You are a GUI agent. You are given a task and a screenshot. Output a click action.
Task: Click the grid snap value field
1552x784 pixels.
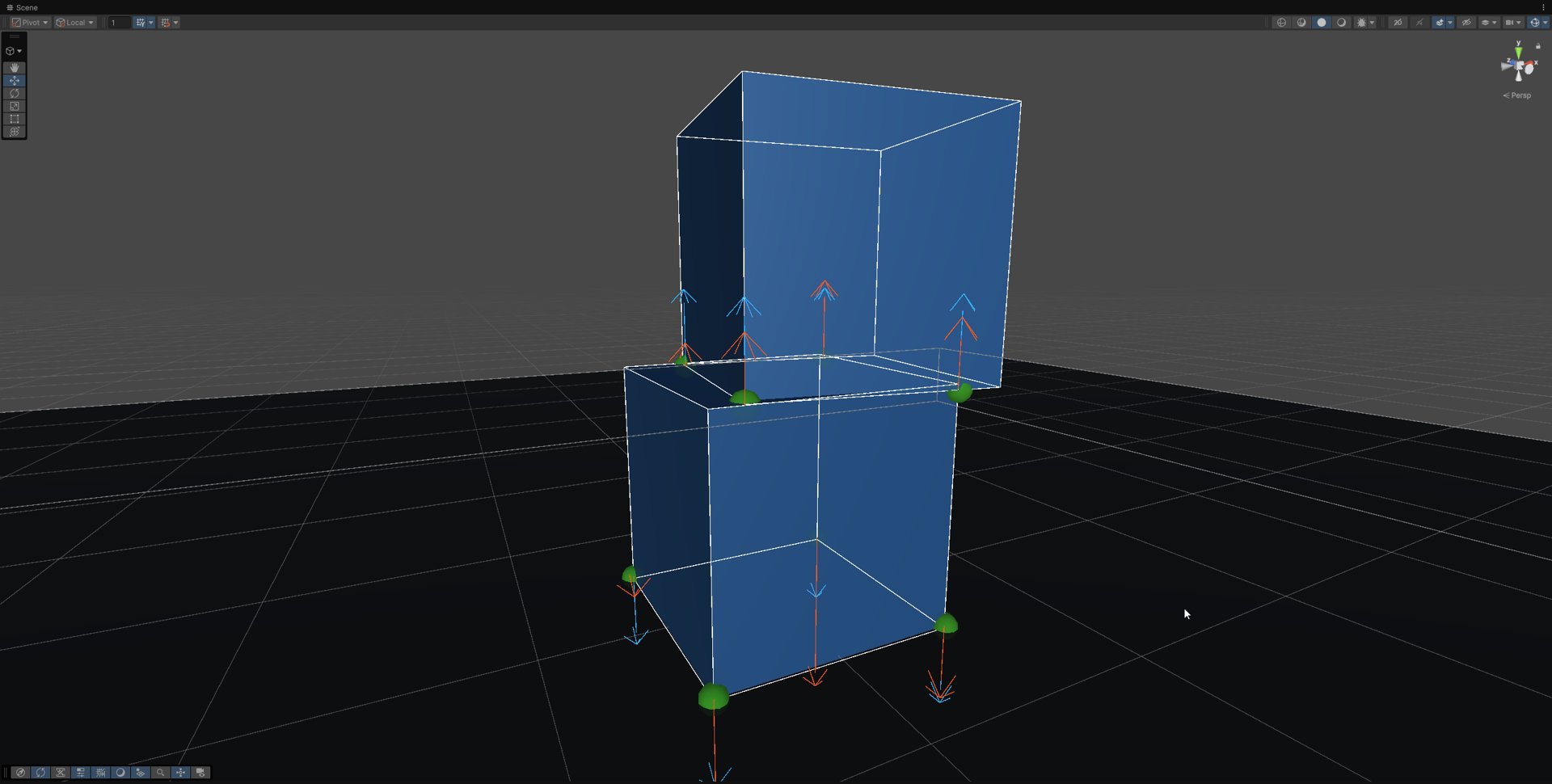coord(119,23)
